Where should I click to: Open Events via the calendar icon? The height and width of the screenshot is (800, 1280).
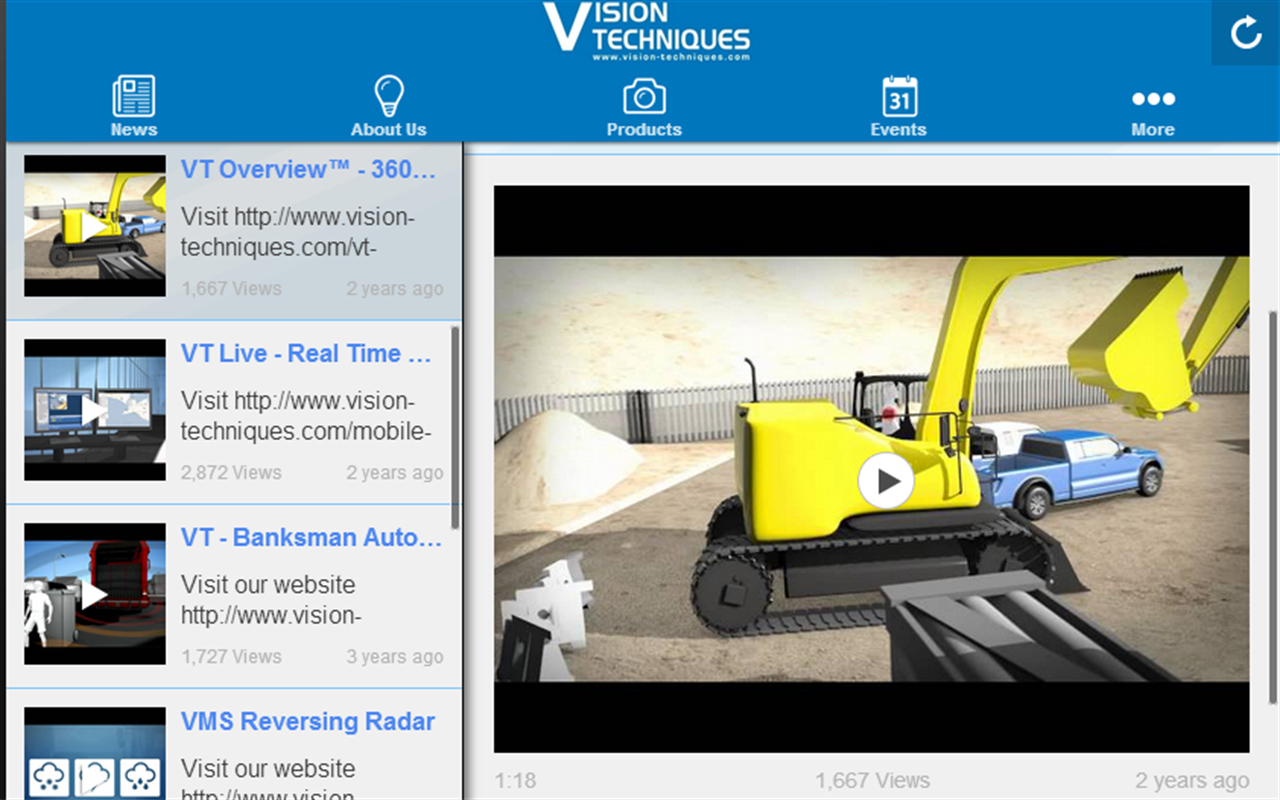[898, 97]
